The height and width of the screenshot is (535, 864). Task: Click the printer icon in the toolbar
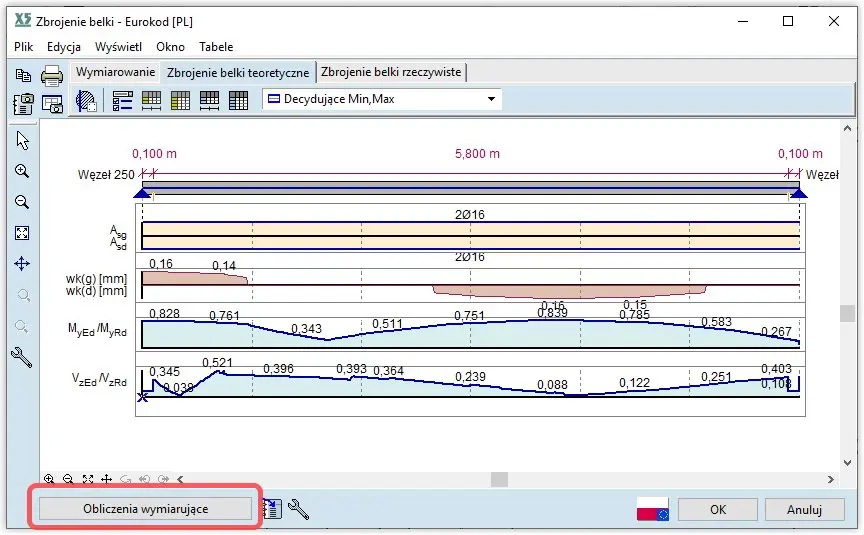click(52, 75)
